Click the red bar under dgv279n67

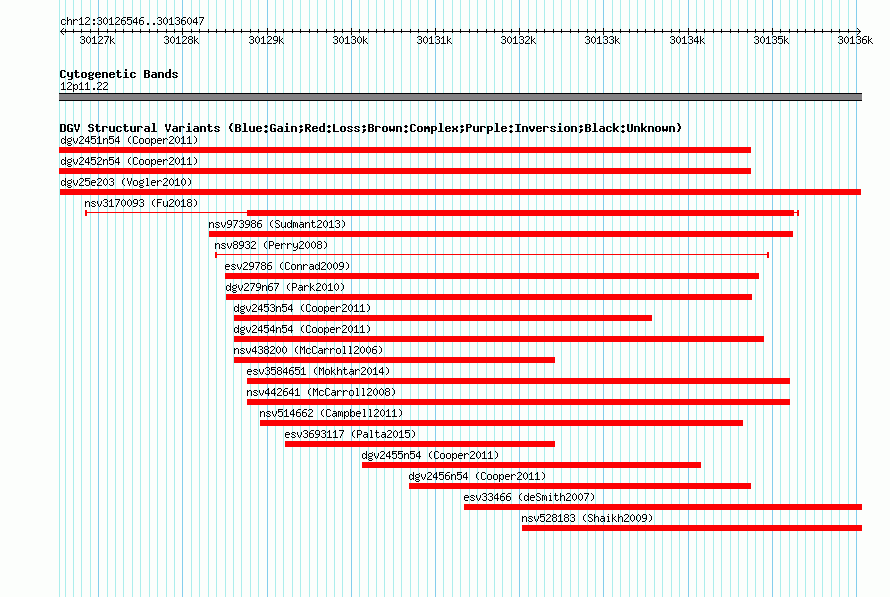coord(489,297)
